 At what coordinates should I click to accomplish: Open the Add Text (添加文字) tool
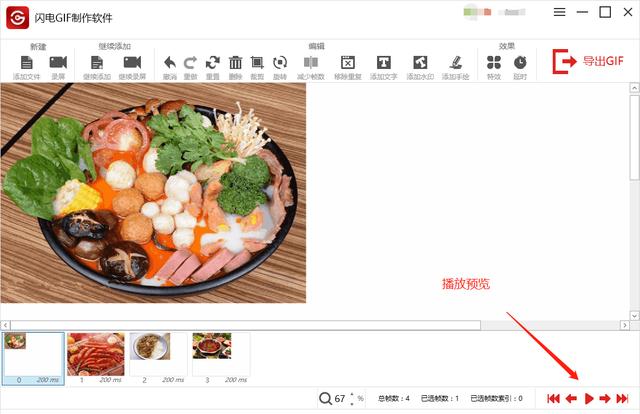(x=383, y=63)
